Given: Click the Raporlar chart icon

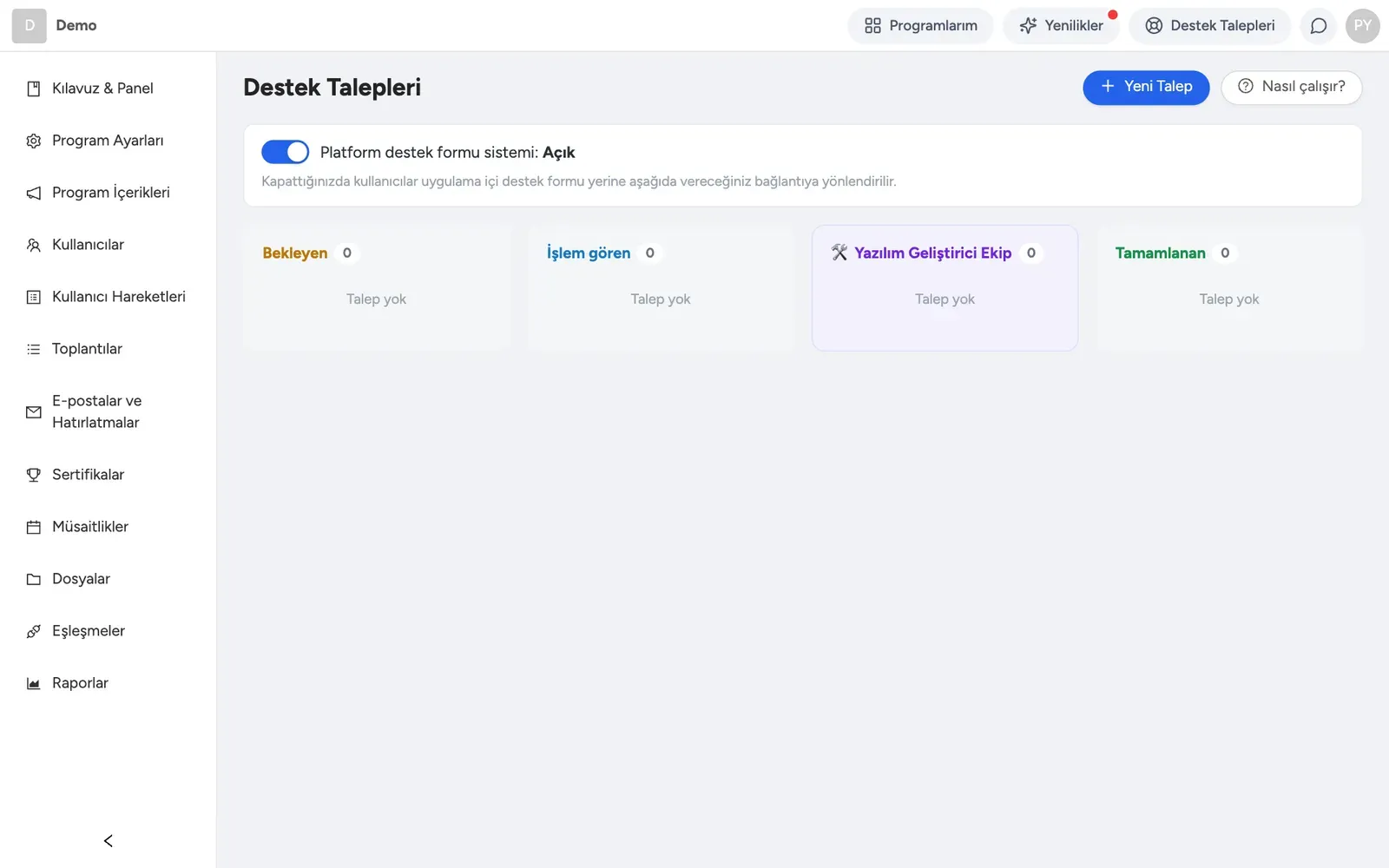Looking at the screenshot, I should (x=34, y=683).
